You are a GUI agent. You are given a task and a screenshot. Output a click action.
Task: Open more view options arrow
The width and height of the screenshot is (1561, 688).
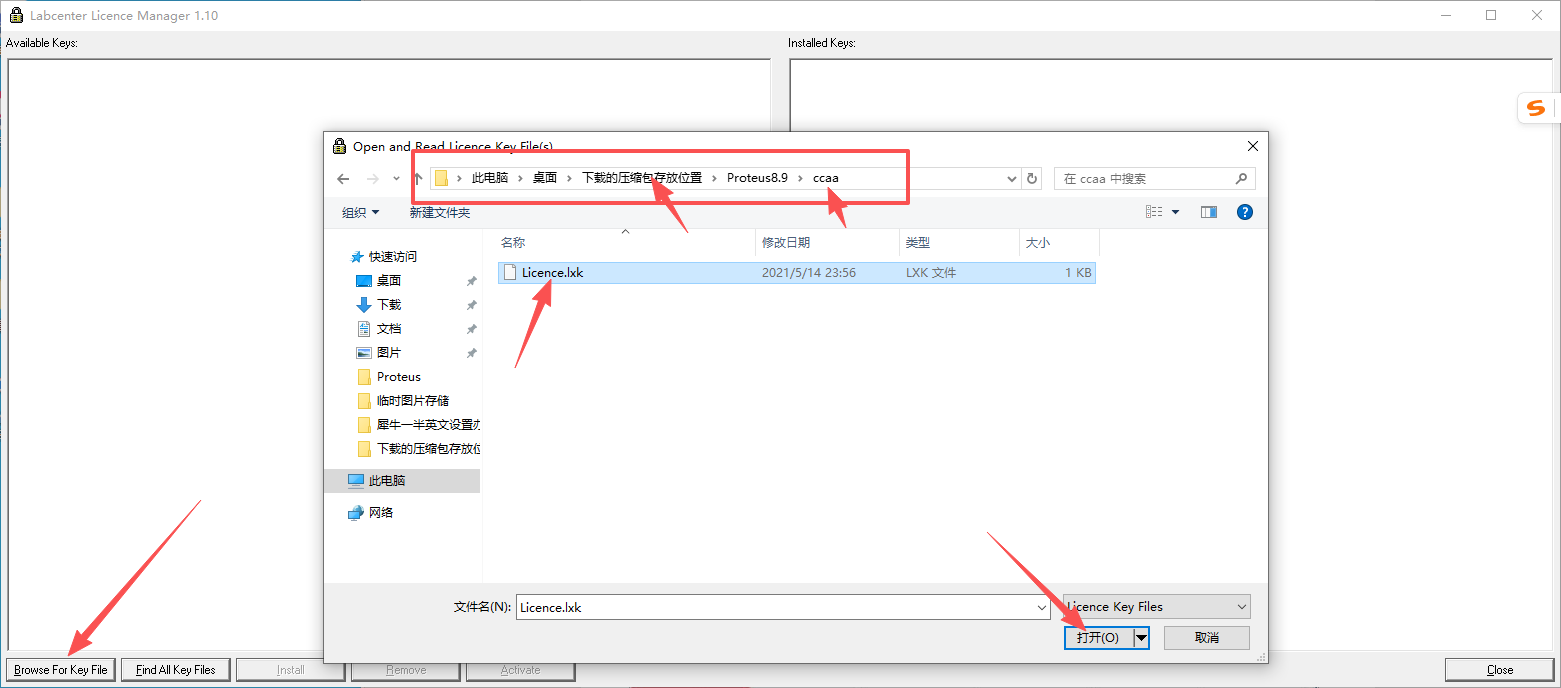pyautogui.click(x=1176, y=212)
